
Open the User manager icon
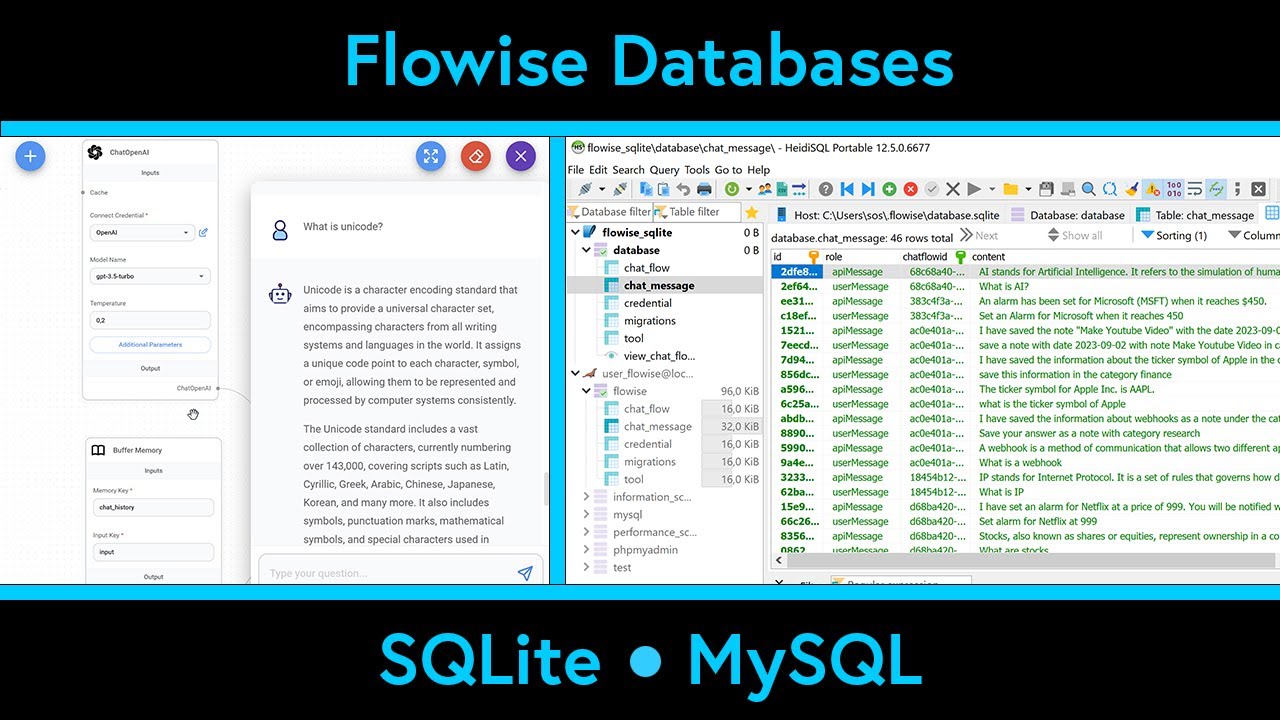tap(764, 189)
